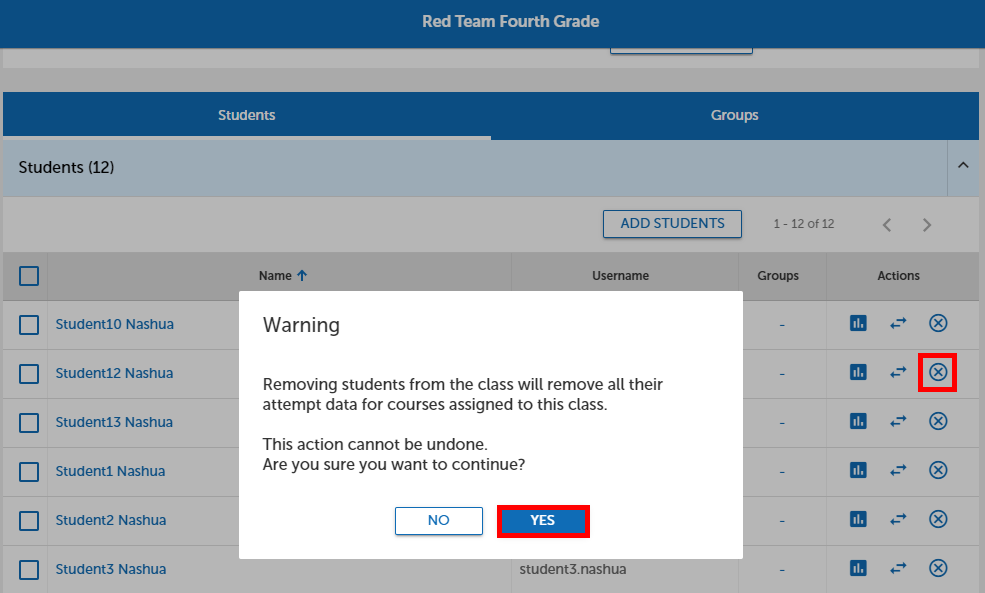
Task: Confirm removal by clicking YES
Action: 543,520
